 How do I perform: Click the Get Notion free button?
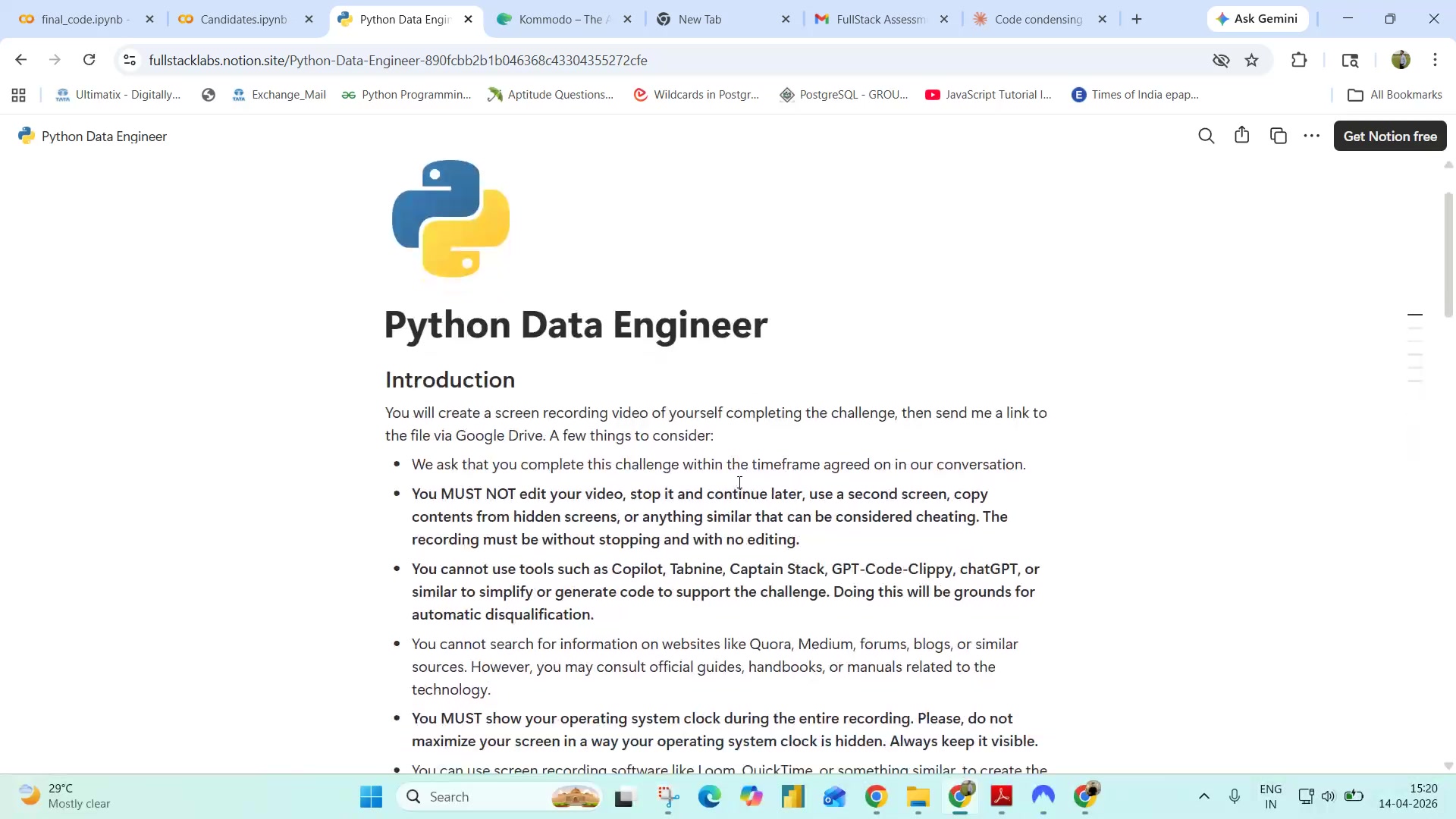point(1389,136)
